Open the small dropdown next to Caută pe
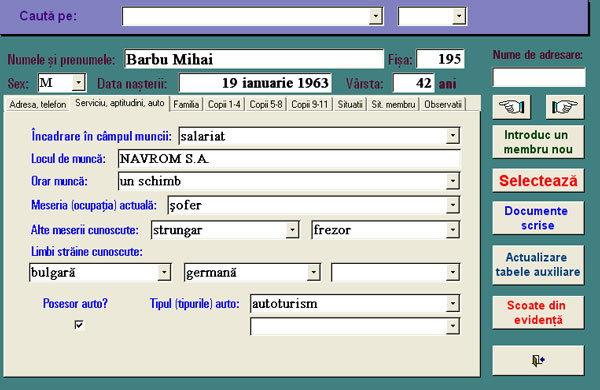Viewport: 600px width, 390px height. pyautogui.click(x=459, y=16)
